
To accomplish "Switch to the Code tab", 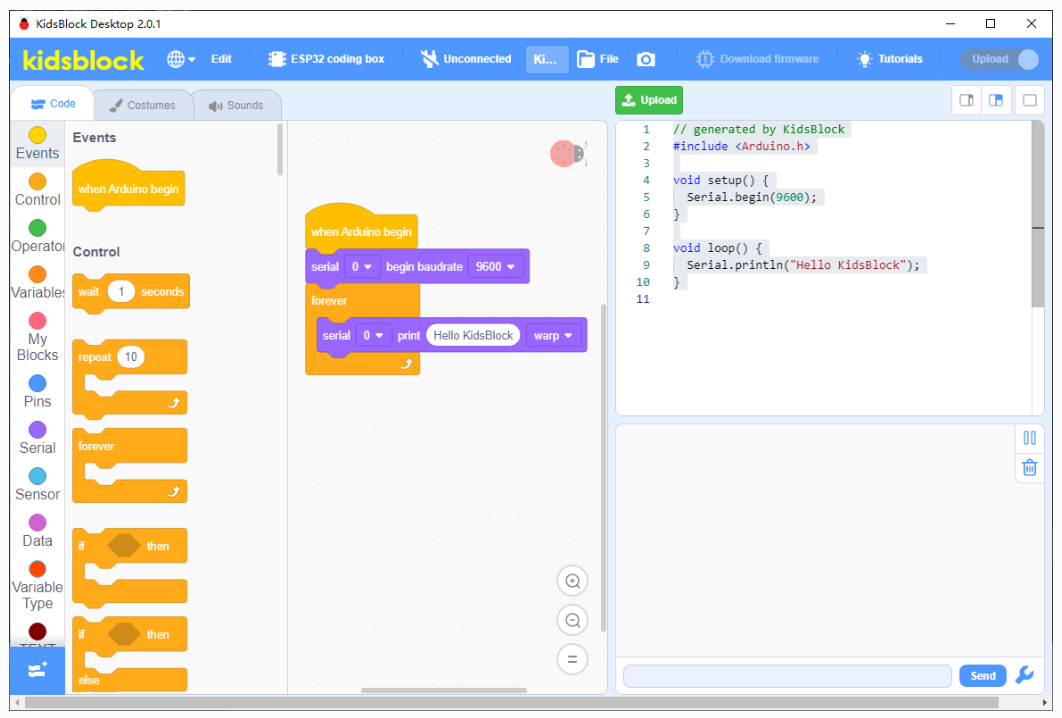I will [53, 104].
